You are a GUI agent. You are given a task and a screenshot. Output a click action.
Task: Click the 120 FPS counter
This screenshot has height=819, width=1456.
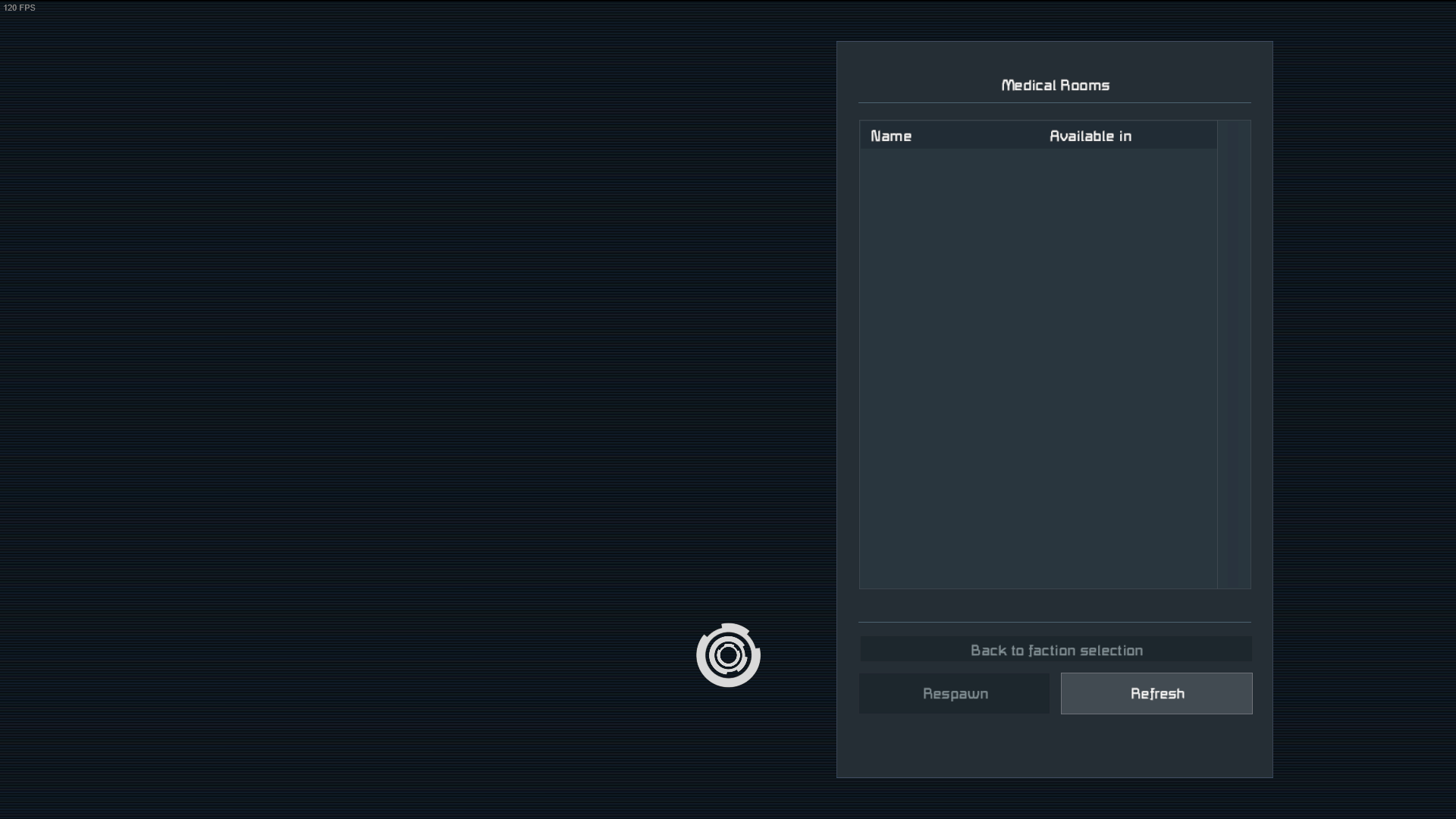tap(19, 8)
